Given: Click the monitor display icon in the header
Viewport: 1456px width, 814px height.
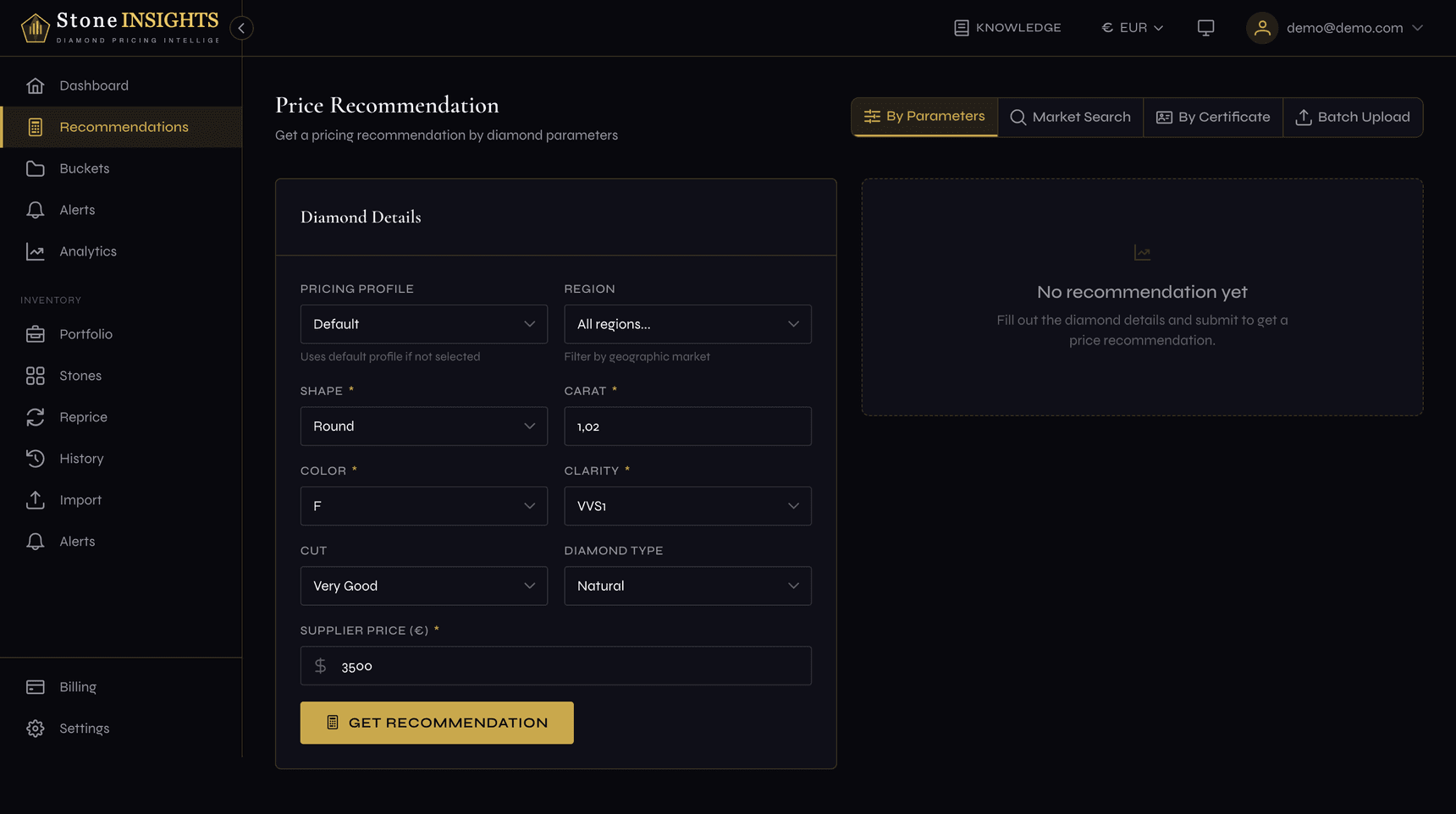Looking at the screenshot, I should (x=1205, y=28).
